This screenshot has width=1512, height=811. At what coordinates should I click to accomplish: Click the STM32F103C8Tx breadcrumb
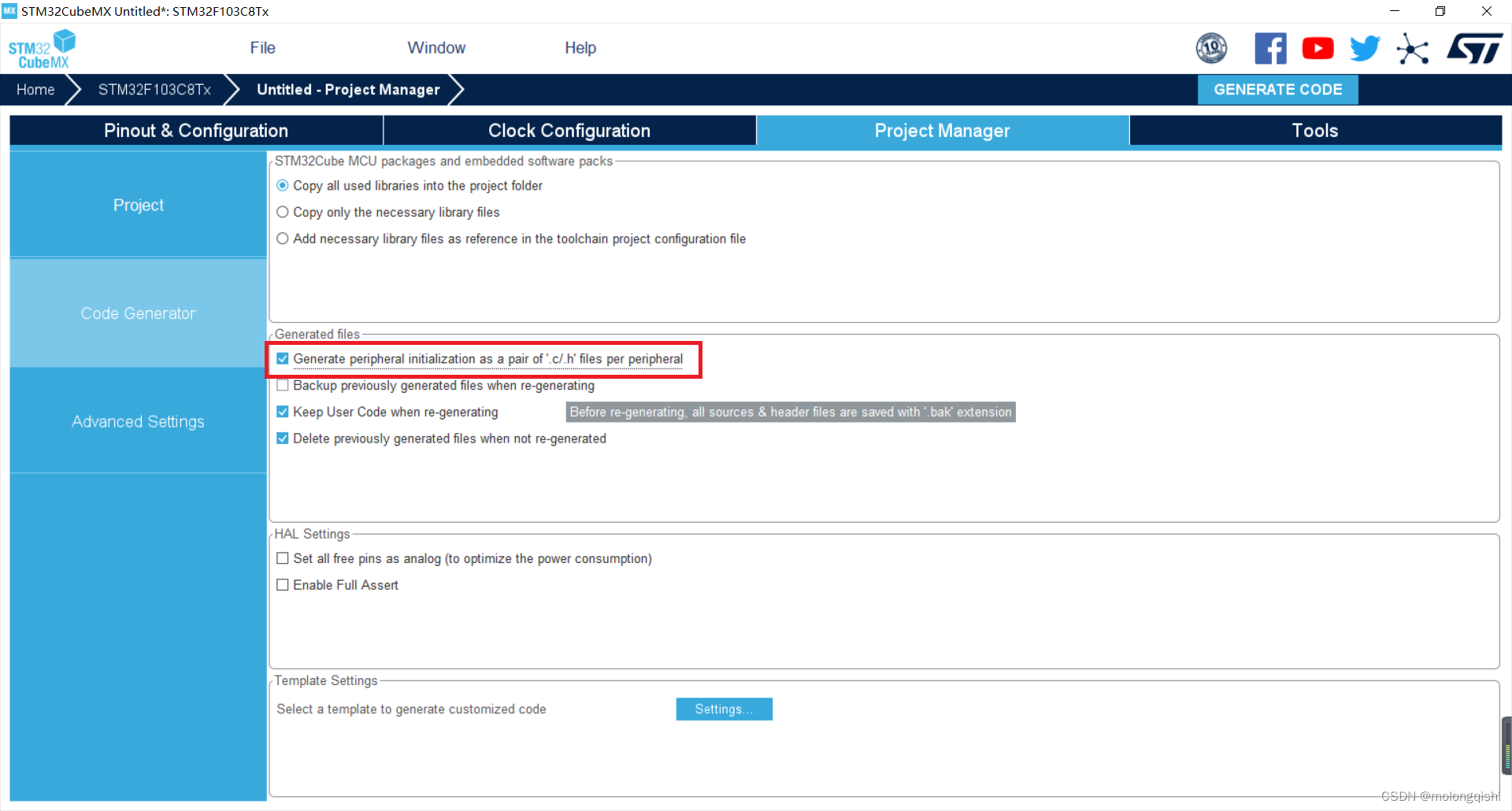[154, 90]
